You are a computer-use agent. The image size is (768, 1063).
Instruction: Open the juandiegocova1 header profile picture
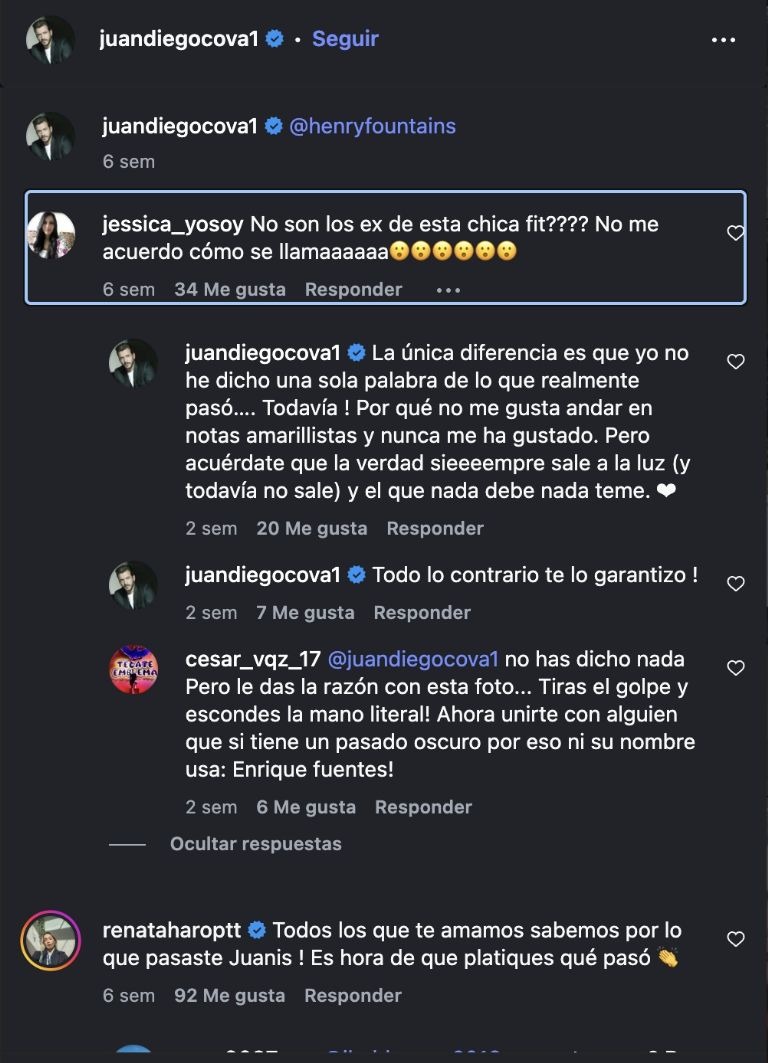tap(50, 40)
